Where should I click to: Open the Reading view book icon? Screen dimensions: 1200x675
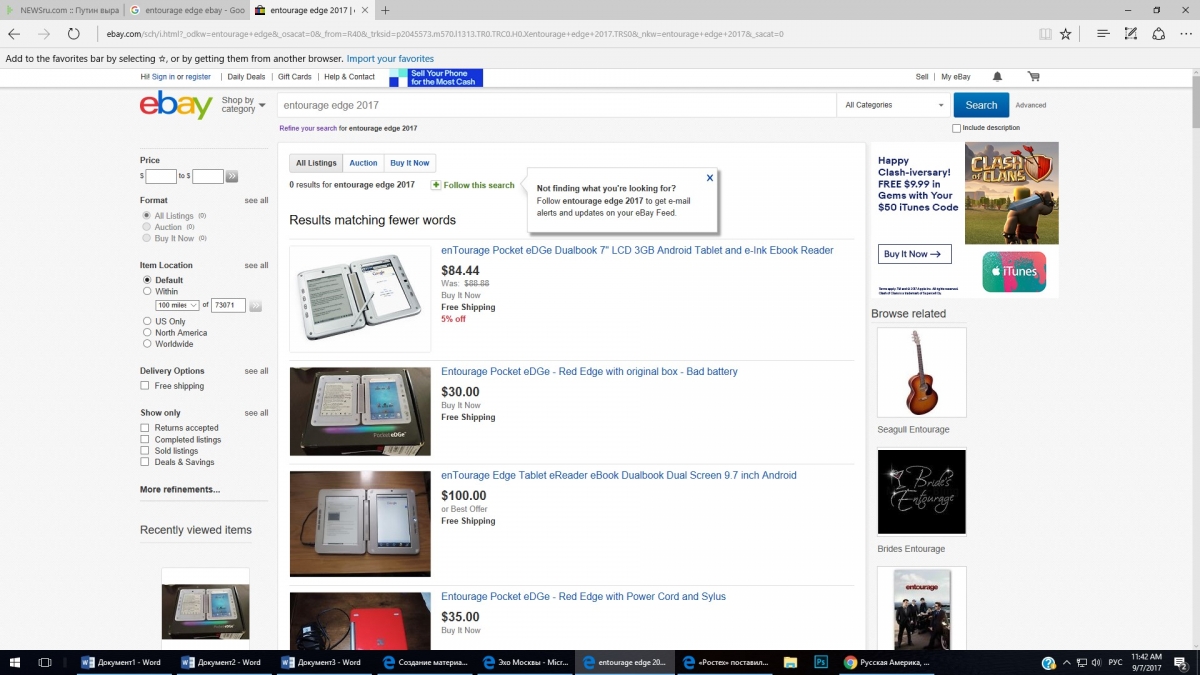point(1045,34)
